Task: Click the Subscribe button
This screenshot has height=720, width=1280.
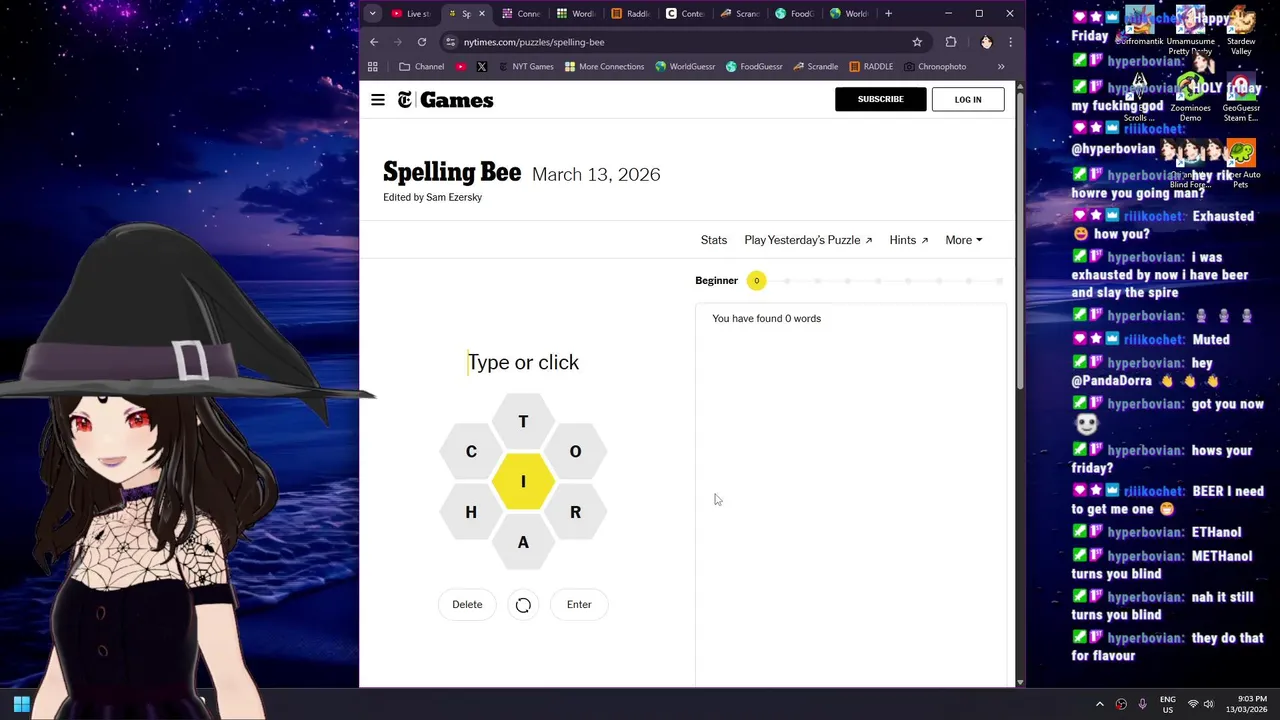Action: [x=880, y=99]
